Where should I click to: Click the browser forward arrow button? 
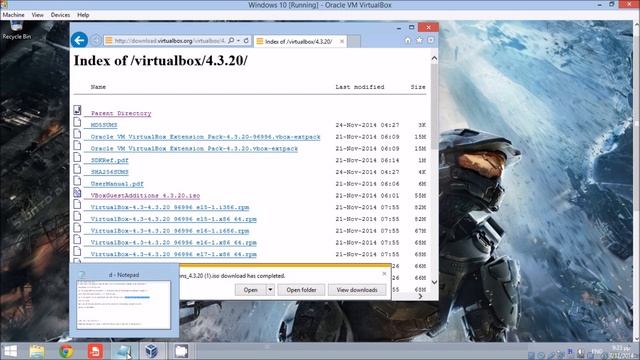coord(96,40)
